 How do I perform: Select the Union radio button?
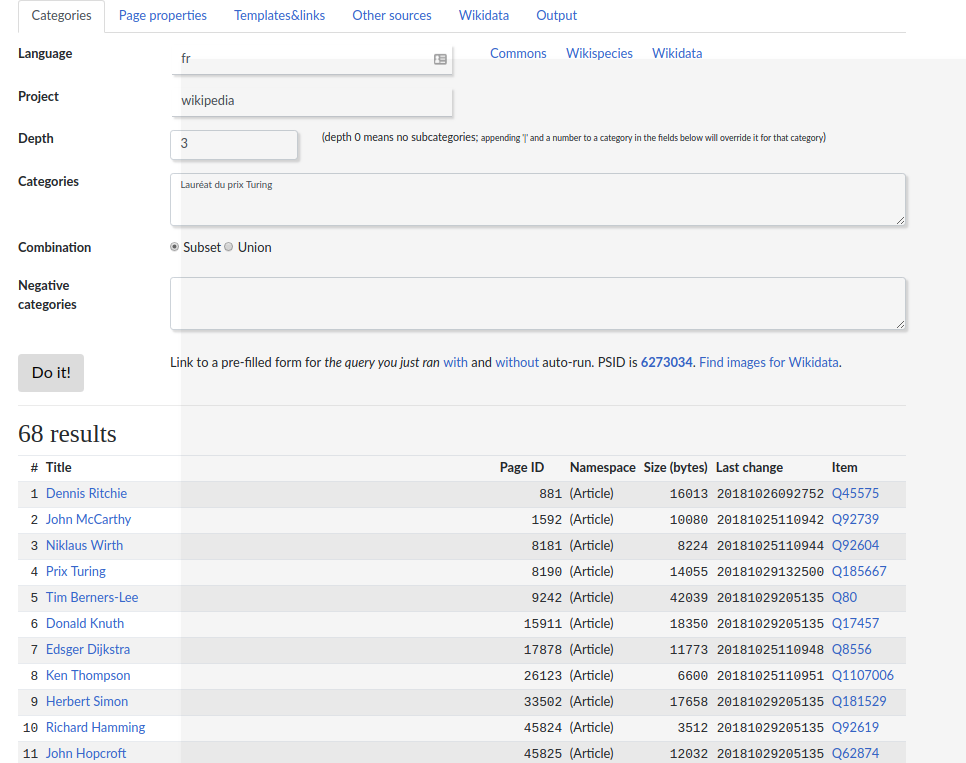(229, 247)
